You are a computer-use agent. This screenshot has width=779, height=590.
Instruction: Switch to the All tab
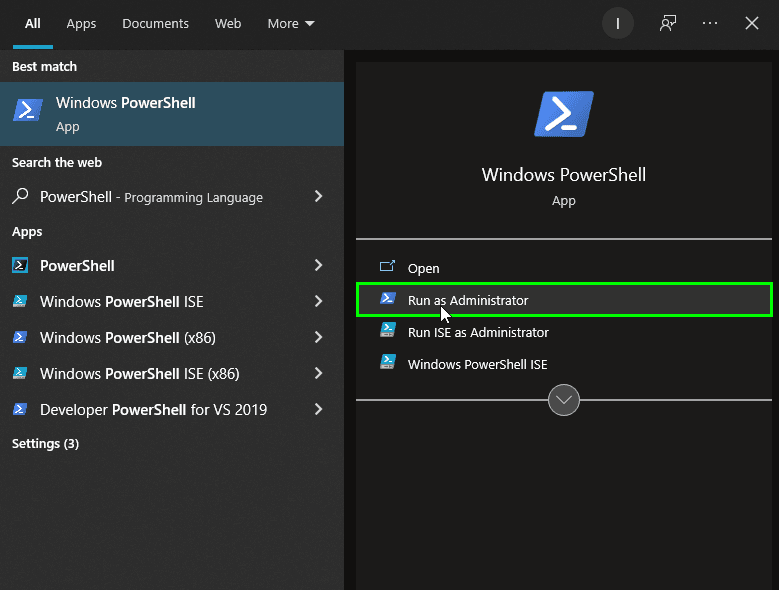click(33, 24)
